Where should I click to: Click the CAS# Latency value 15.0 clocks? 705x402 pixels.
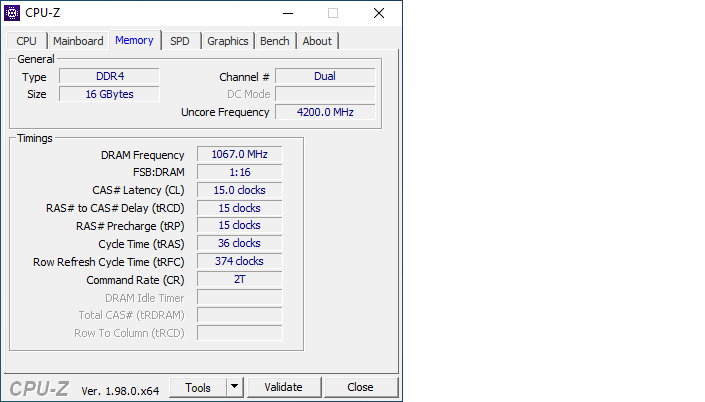coord(240,190)
